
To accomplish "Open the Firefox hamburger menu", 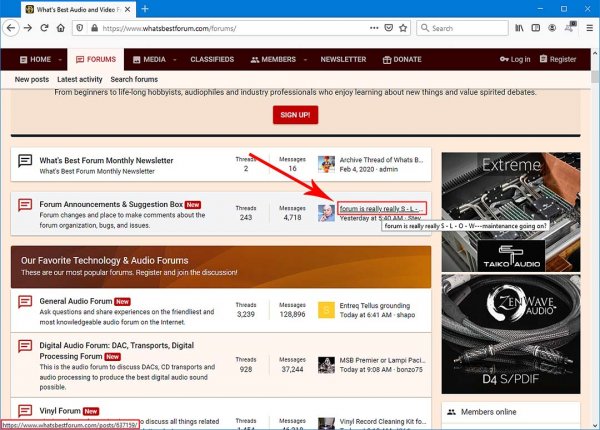I will [589, 28].
